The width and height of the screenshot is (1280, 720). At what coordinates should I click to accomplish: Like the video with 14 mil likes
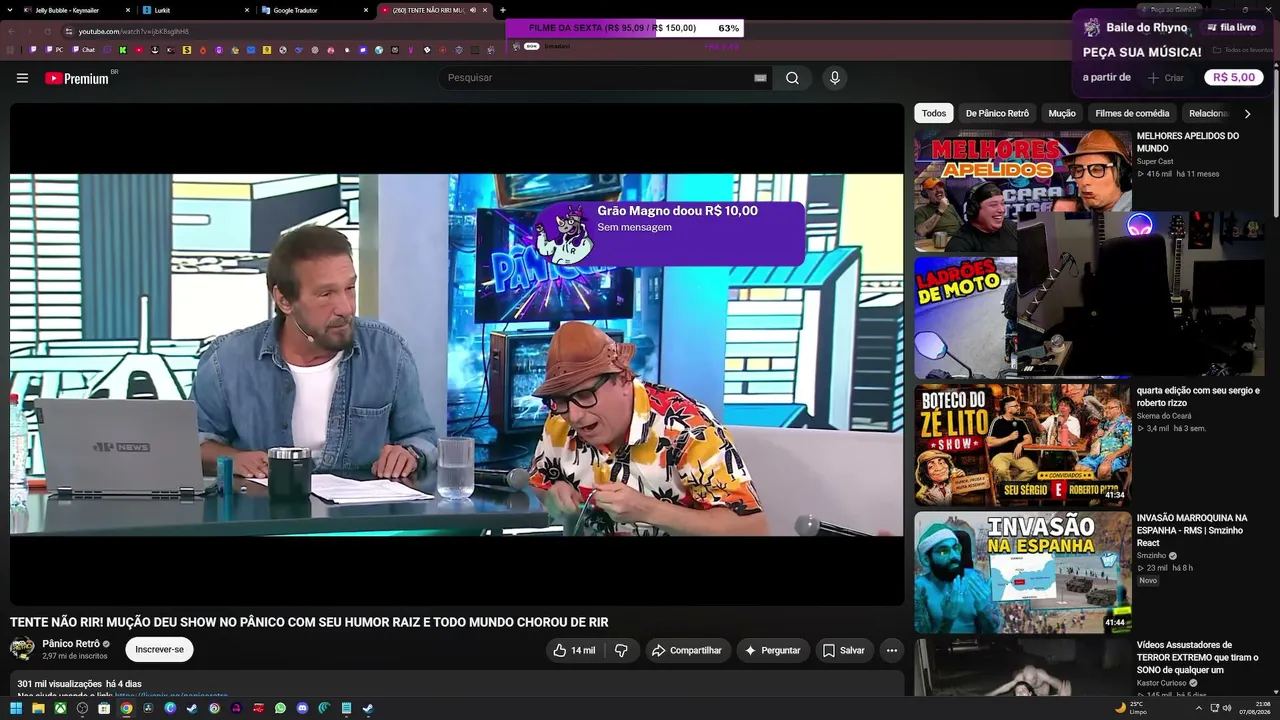(574, 650)
